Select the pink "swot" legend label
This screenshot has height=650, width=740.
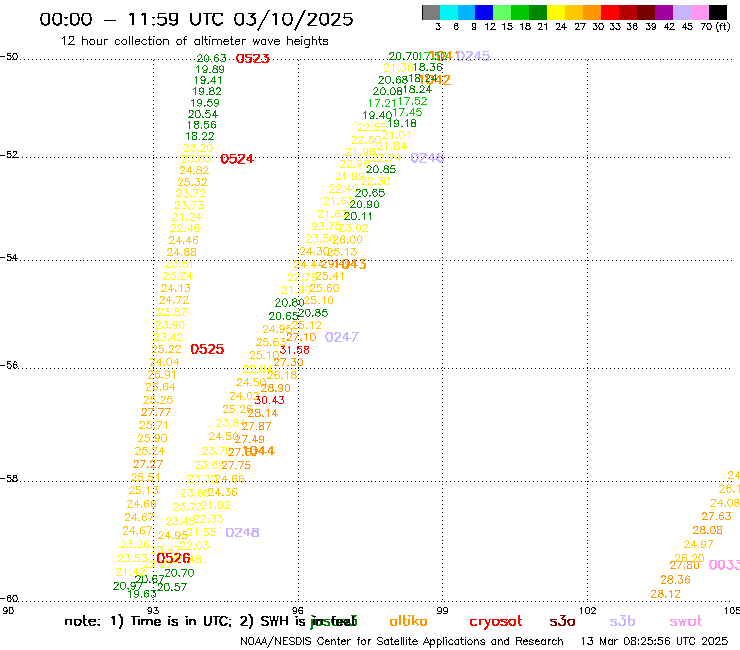point(686,621)
